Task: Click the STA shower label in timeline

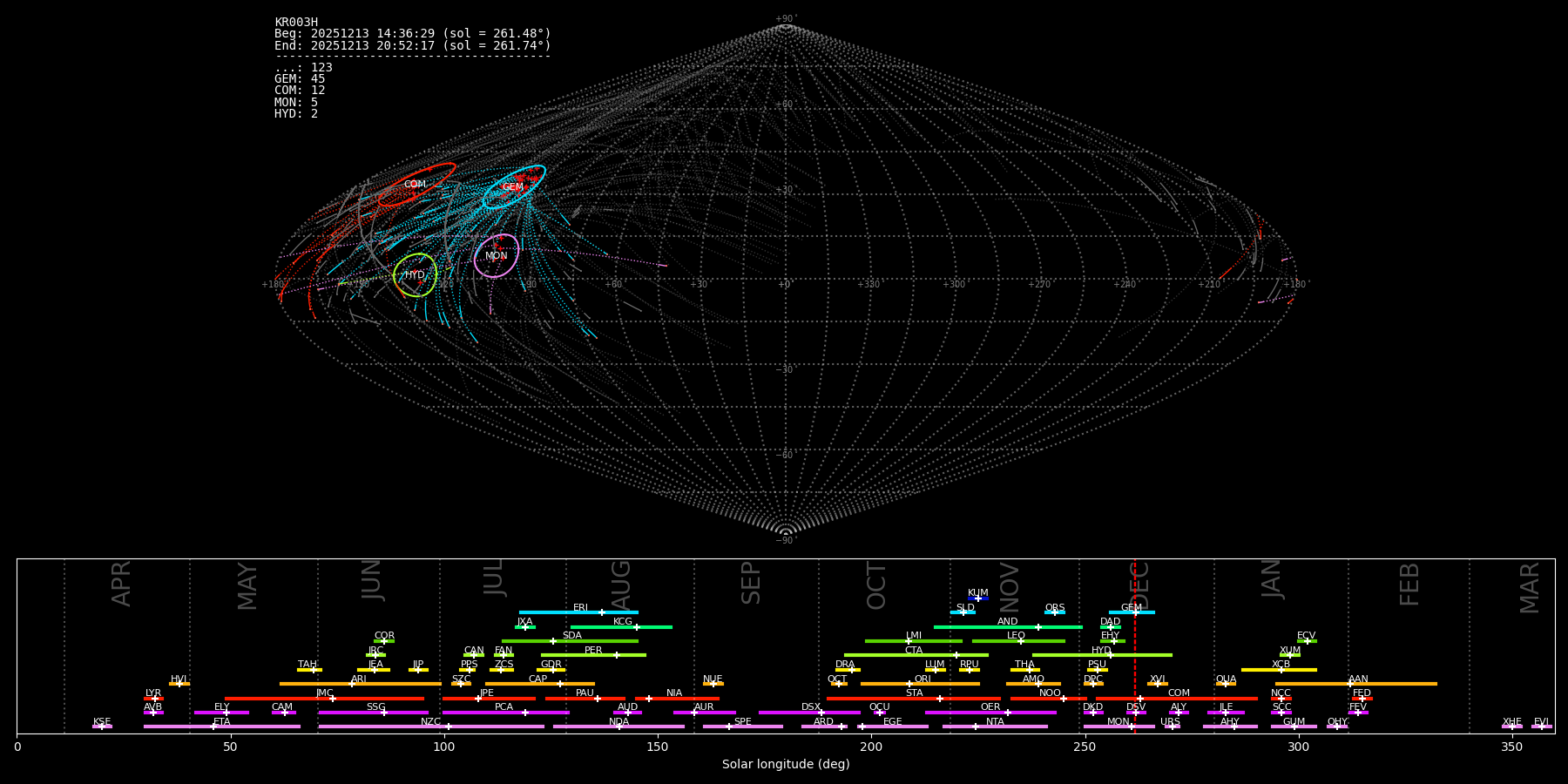Action: 914,693
